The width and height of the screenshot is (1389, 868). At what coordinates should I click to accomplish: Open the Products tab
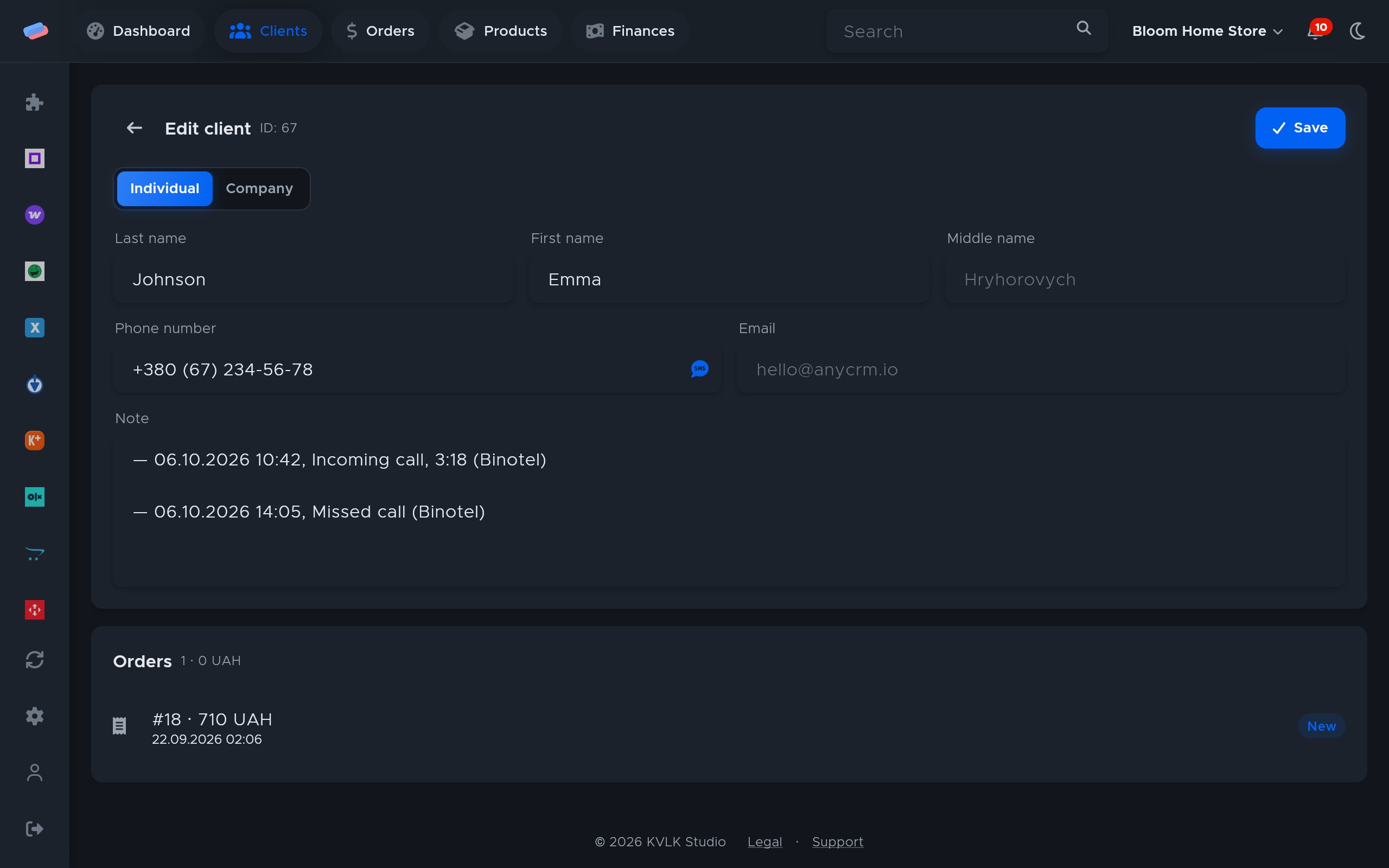[500, 31]
